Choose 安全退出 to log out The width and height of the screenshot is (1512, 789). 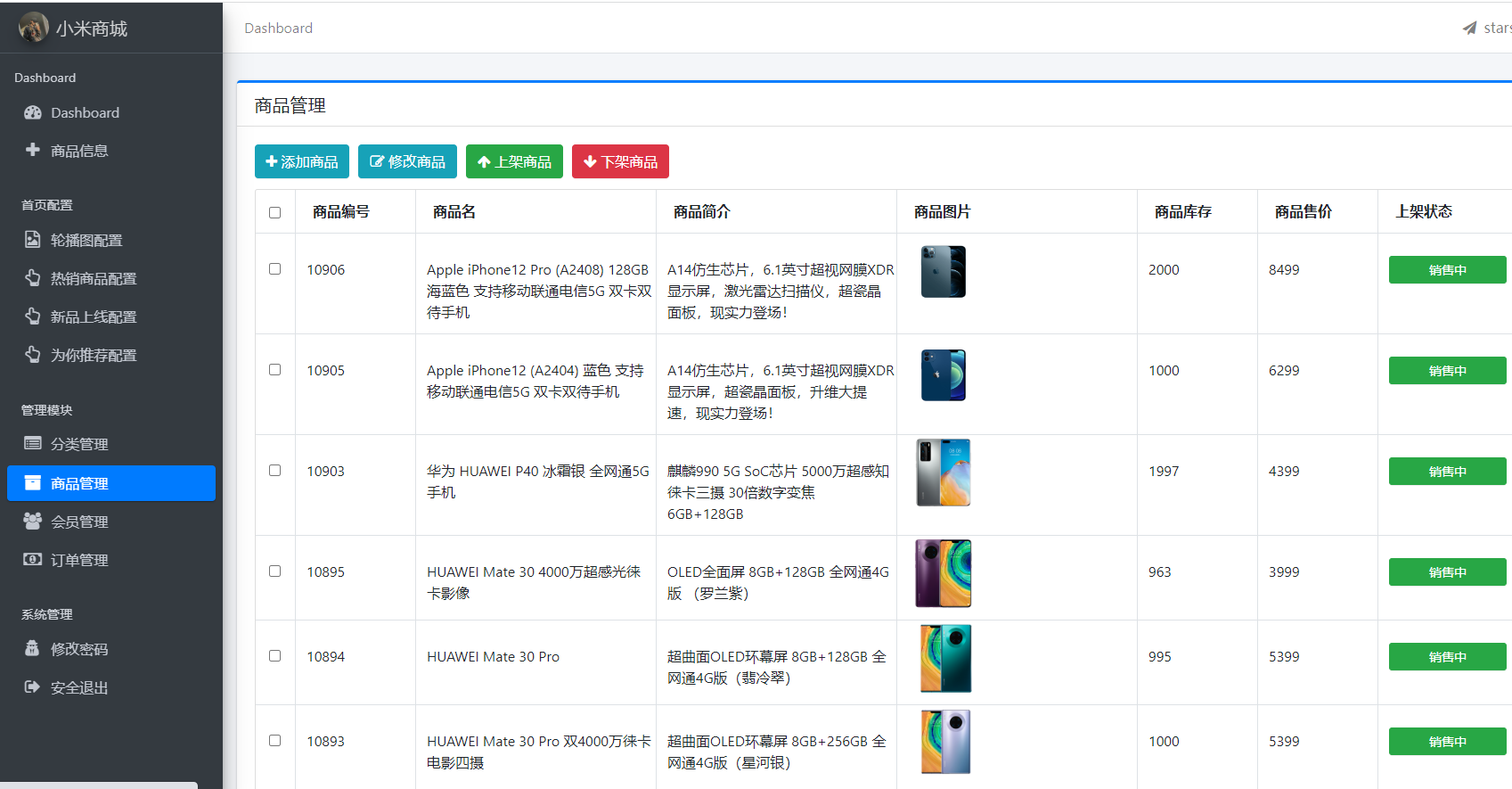pyautogui.click(x=111, y=687)
